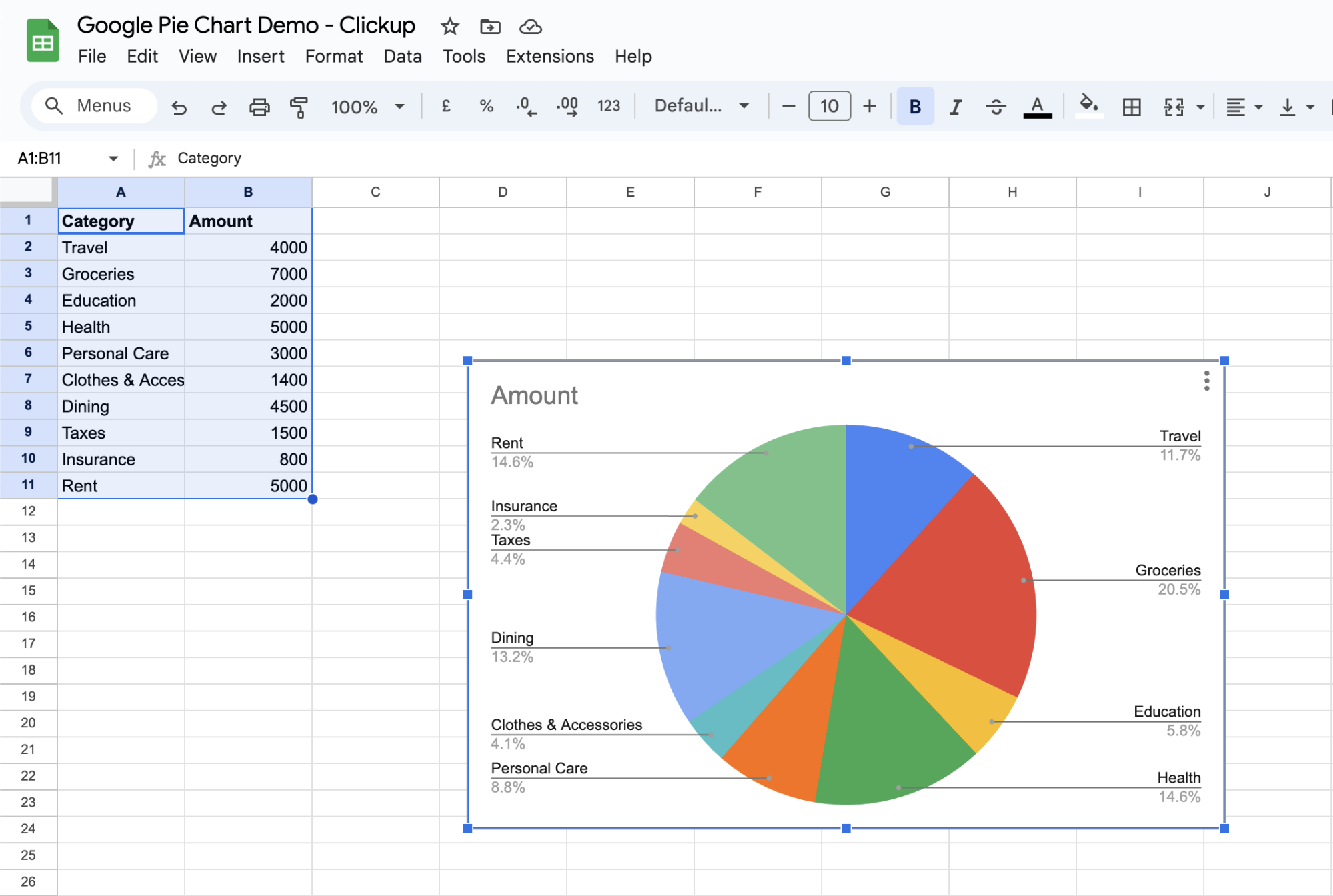
Task: Click the move to folder icon
Action: click(x=490, y=27)
